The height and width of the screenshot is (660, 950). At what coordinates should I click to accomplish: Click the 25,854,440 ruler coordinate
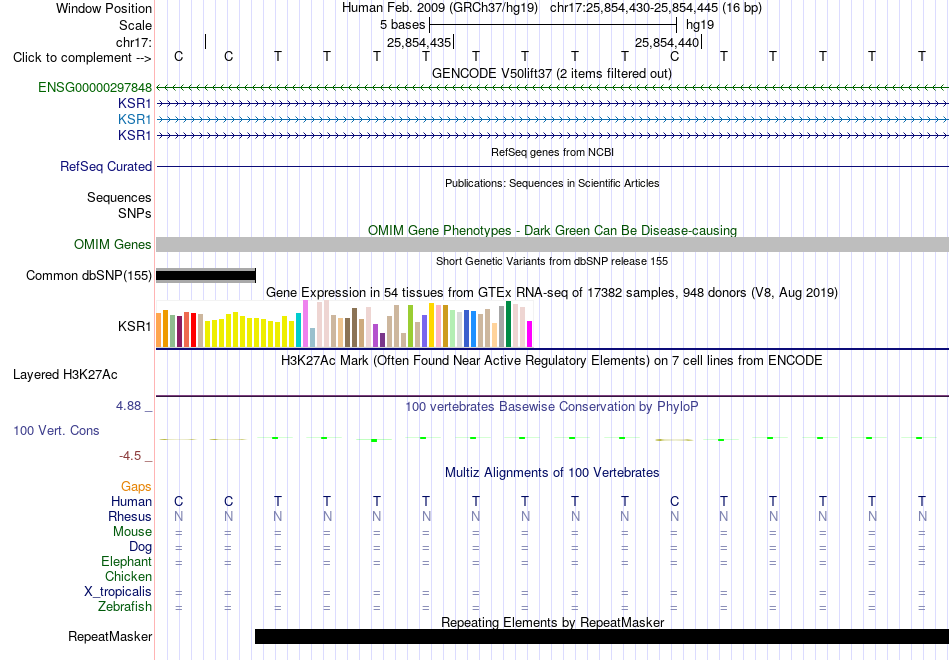(667, 42)
